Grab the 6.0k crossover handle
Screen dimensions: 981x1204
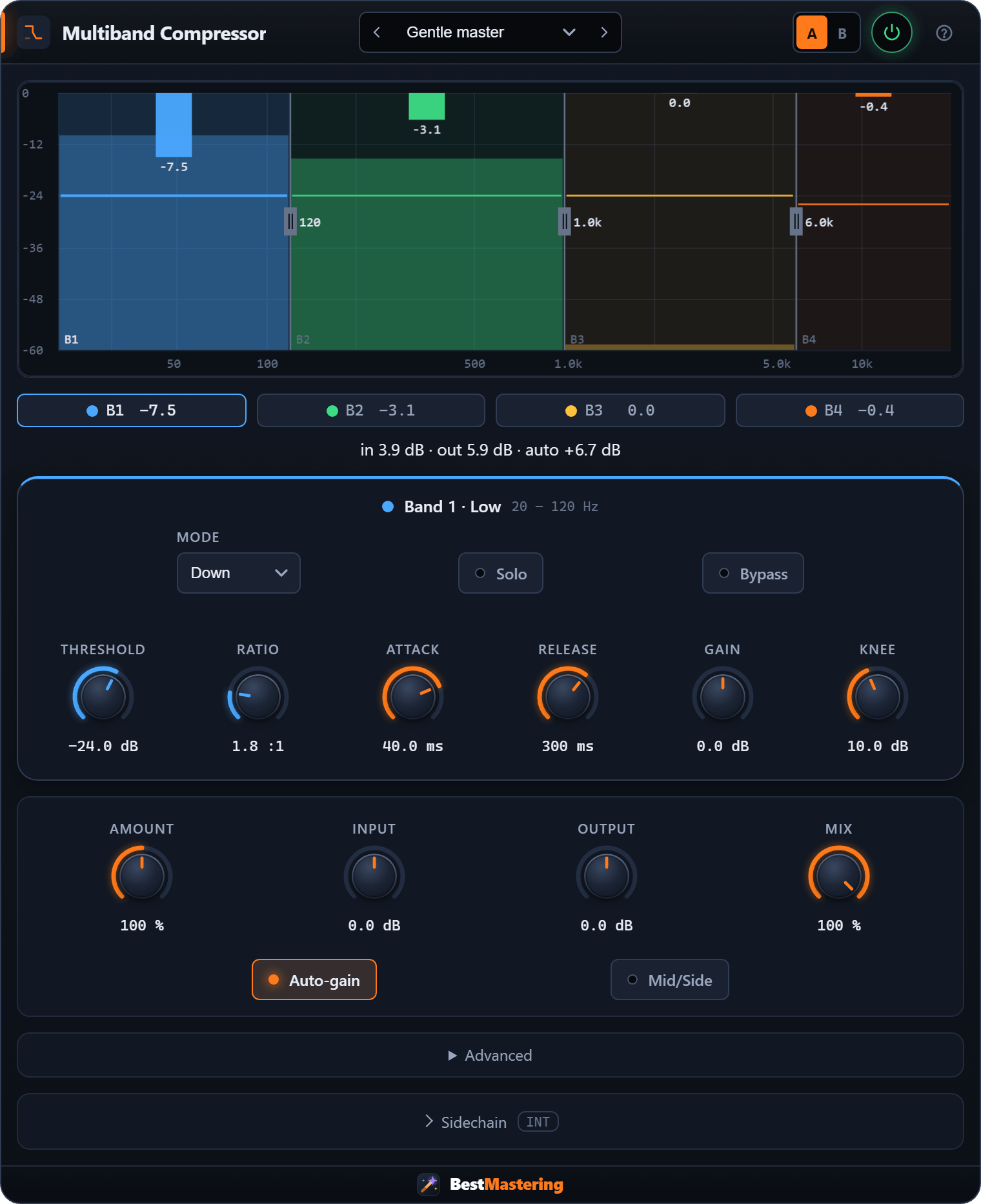click(796, 221)
